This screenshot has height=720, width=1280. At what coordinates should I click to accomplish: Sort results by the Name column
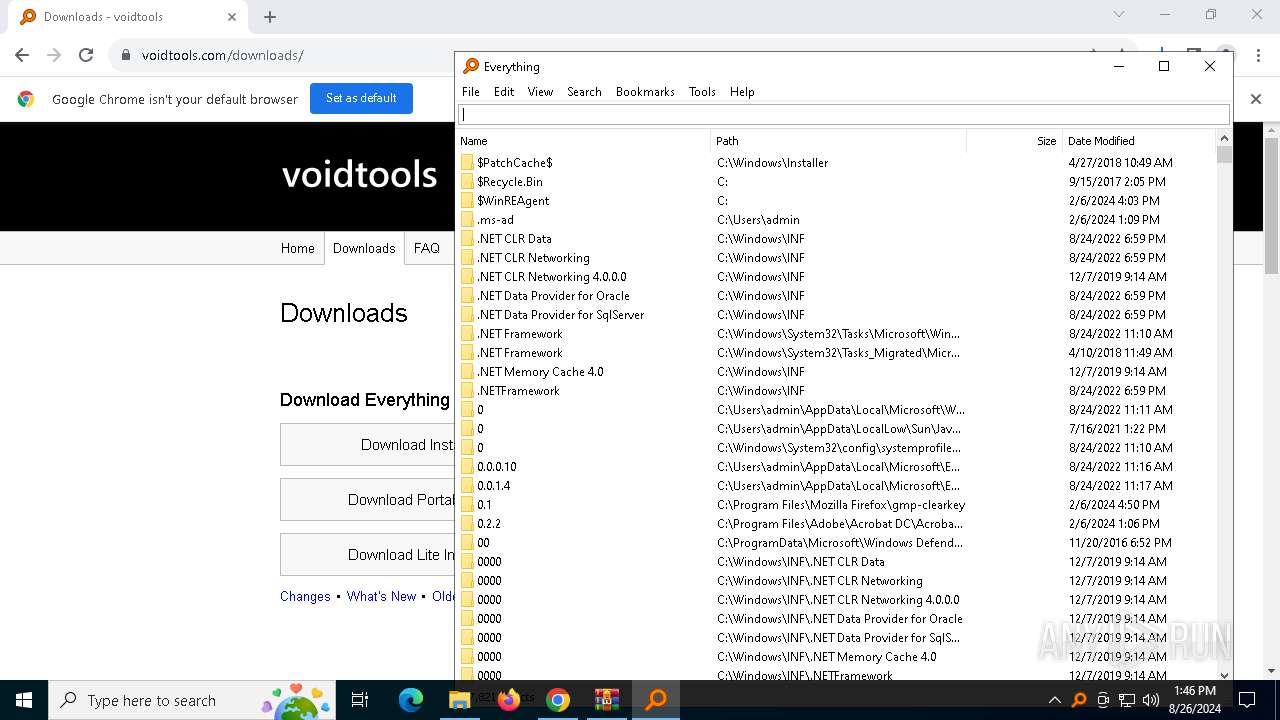coord(583,141)
